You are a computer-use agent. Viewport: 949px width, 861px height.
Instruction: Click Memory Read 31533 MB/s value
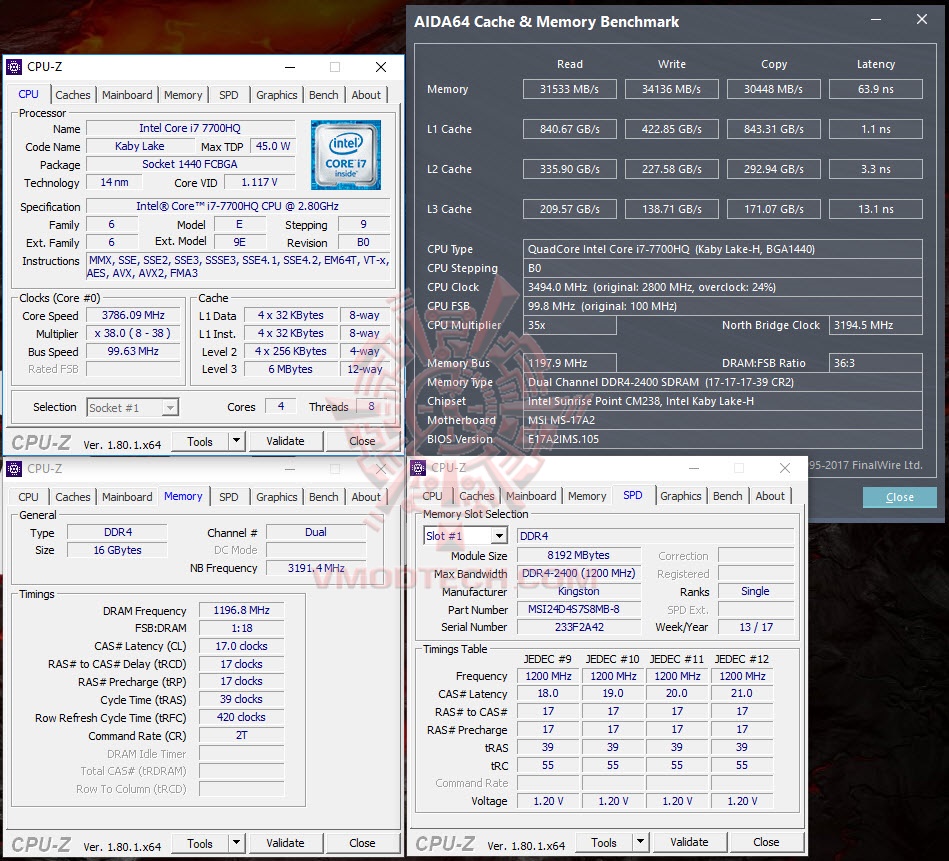click(x=570, y=89)
